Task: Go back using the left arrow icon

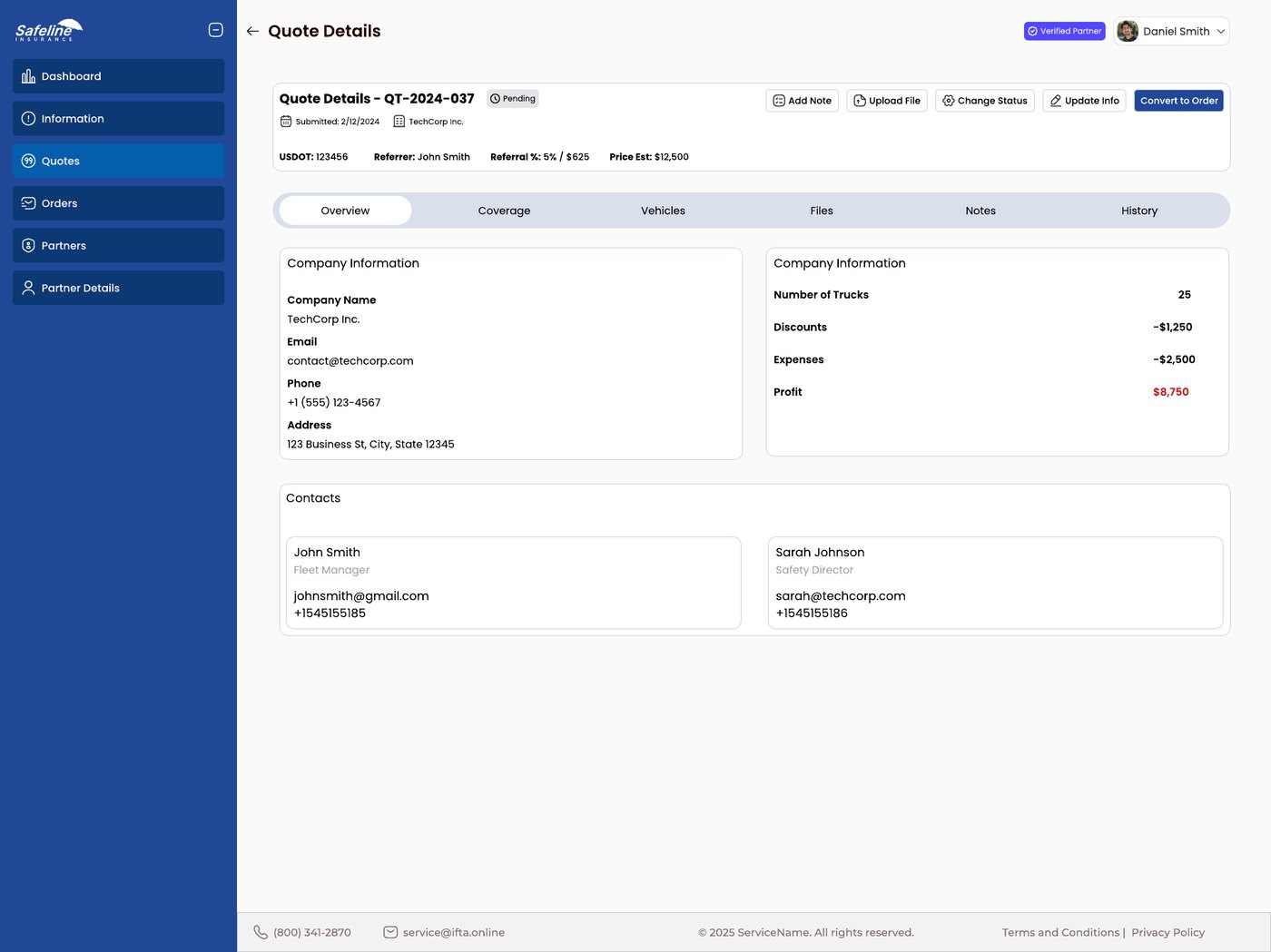Action: click(x=252, y=31)
